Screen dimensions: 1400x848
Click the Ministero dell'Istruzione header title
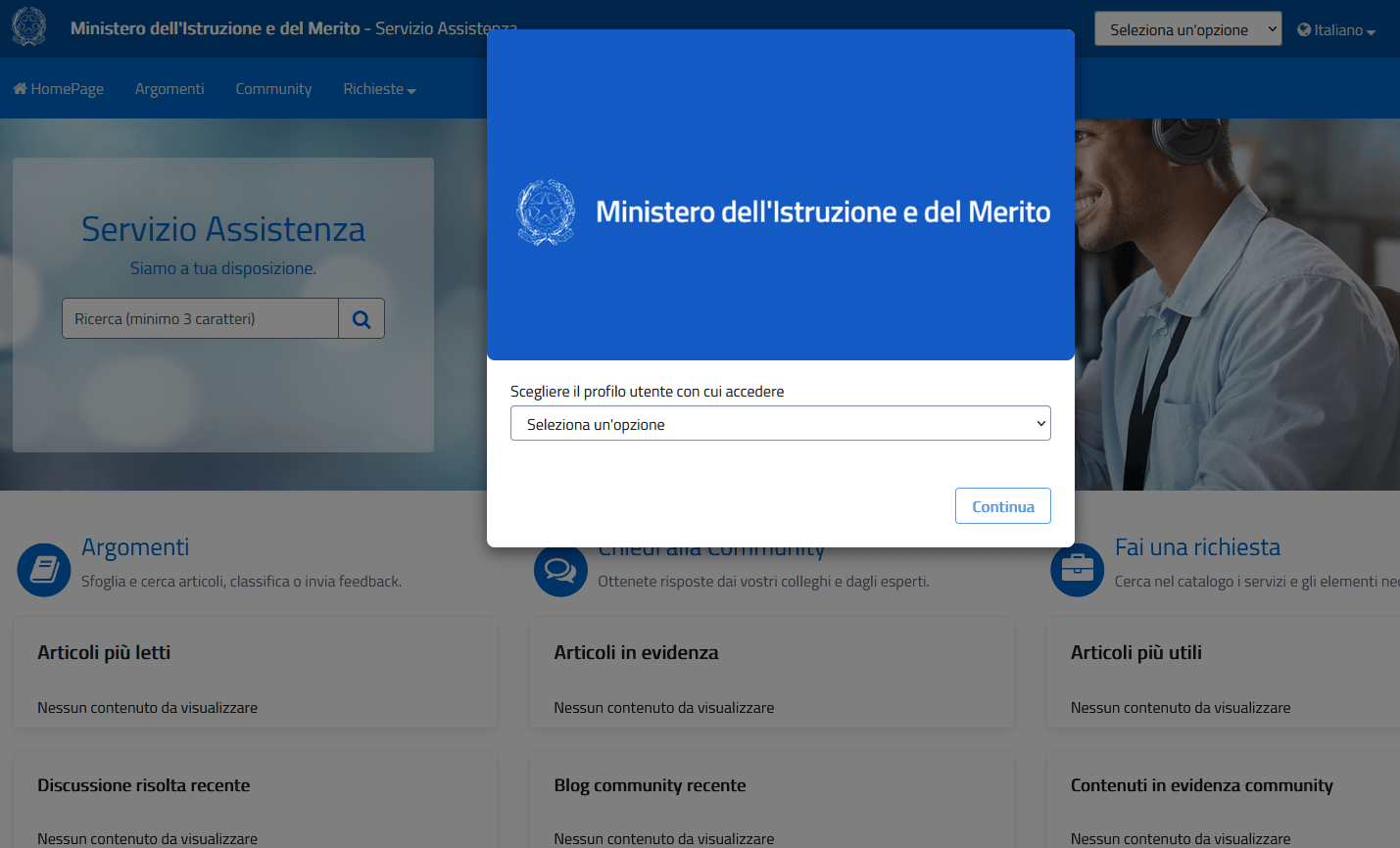click(216, 28)
